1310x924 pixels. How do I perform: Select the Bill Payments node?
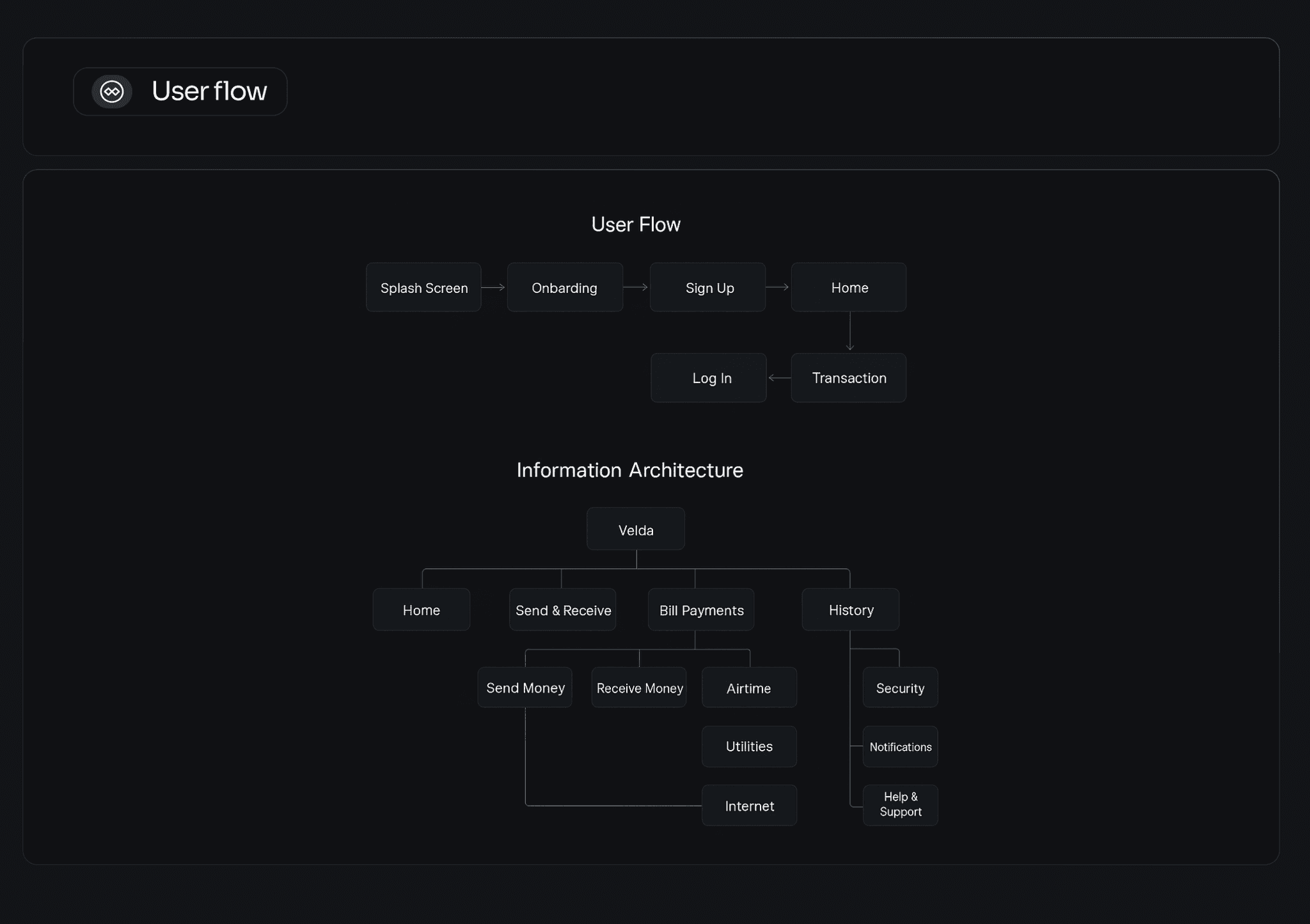click(x=701, y=610)
